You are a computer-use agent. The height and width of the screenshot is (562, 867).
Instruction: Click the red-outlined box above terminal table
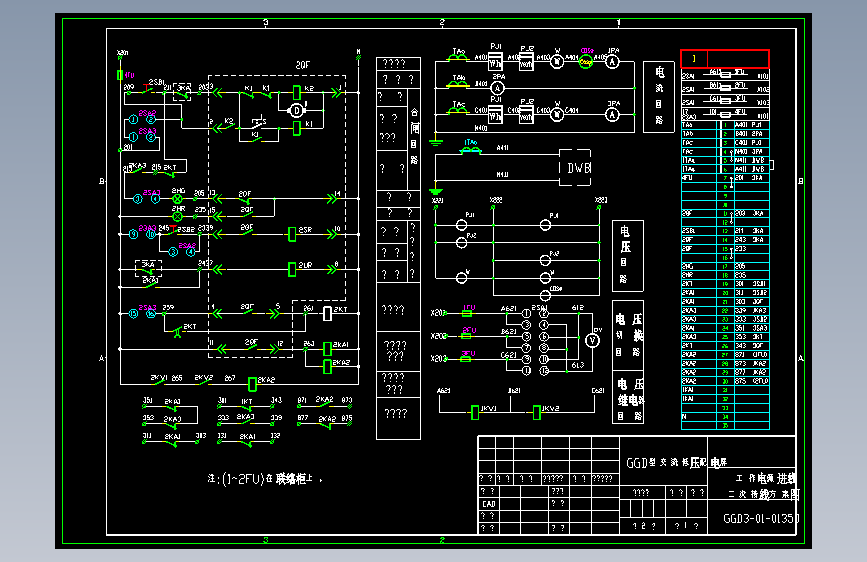pyautogui.click(x=724, y=58)
